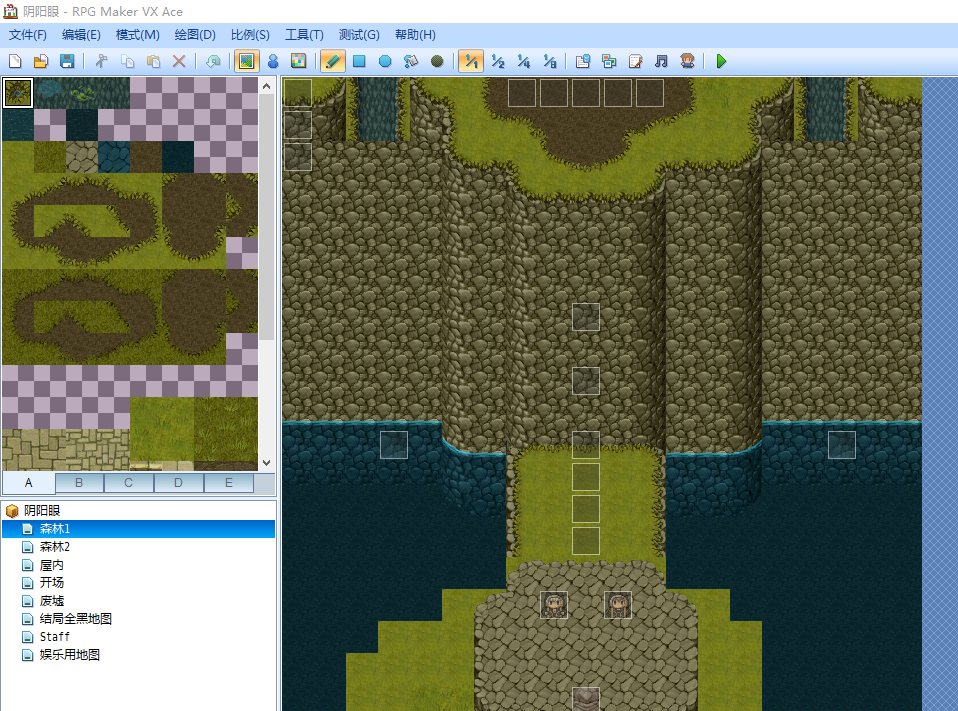Cut the selection with the scissors icon
958x711 pixels.
point(101,61)
